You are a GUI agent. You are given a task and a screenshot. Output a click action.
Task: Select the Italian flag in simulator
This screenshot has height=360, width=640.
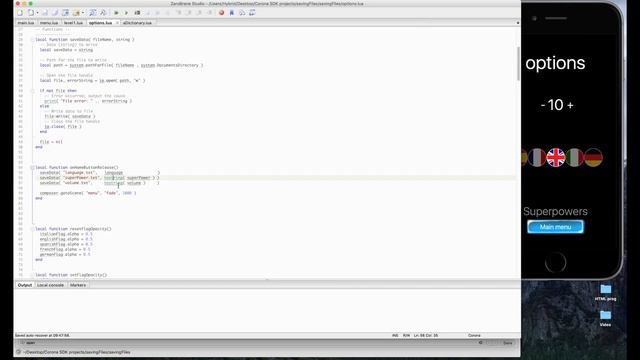point(574,158)
